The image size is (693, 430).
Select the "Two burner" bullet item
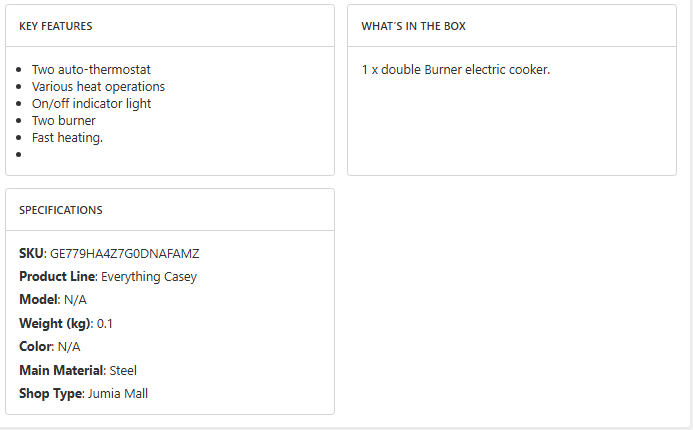point(64,121)
